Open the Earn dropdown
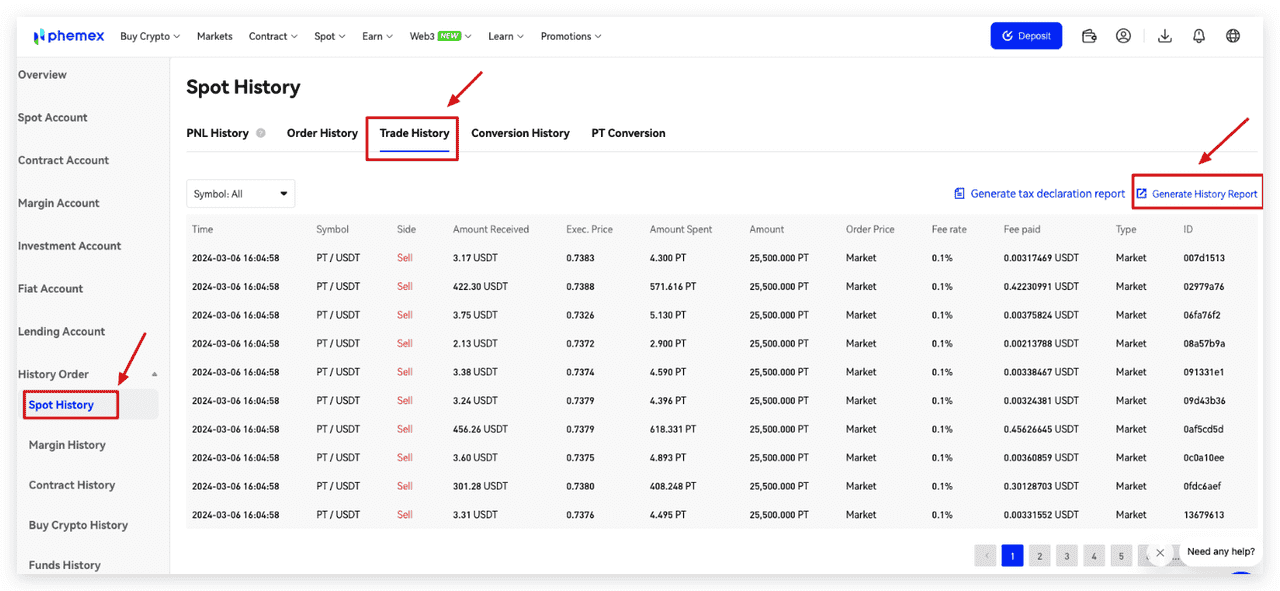The image size is (1280, 591). [377, 36]
